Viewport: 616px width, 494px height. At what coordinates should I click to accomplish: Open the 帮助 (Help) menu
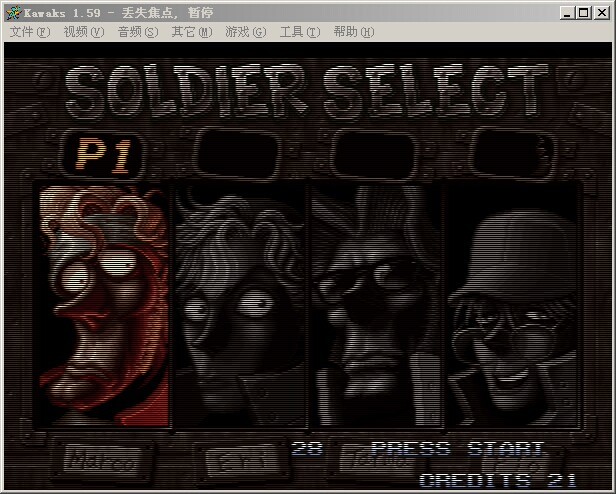(x=353, y=32)
